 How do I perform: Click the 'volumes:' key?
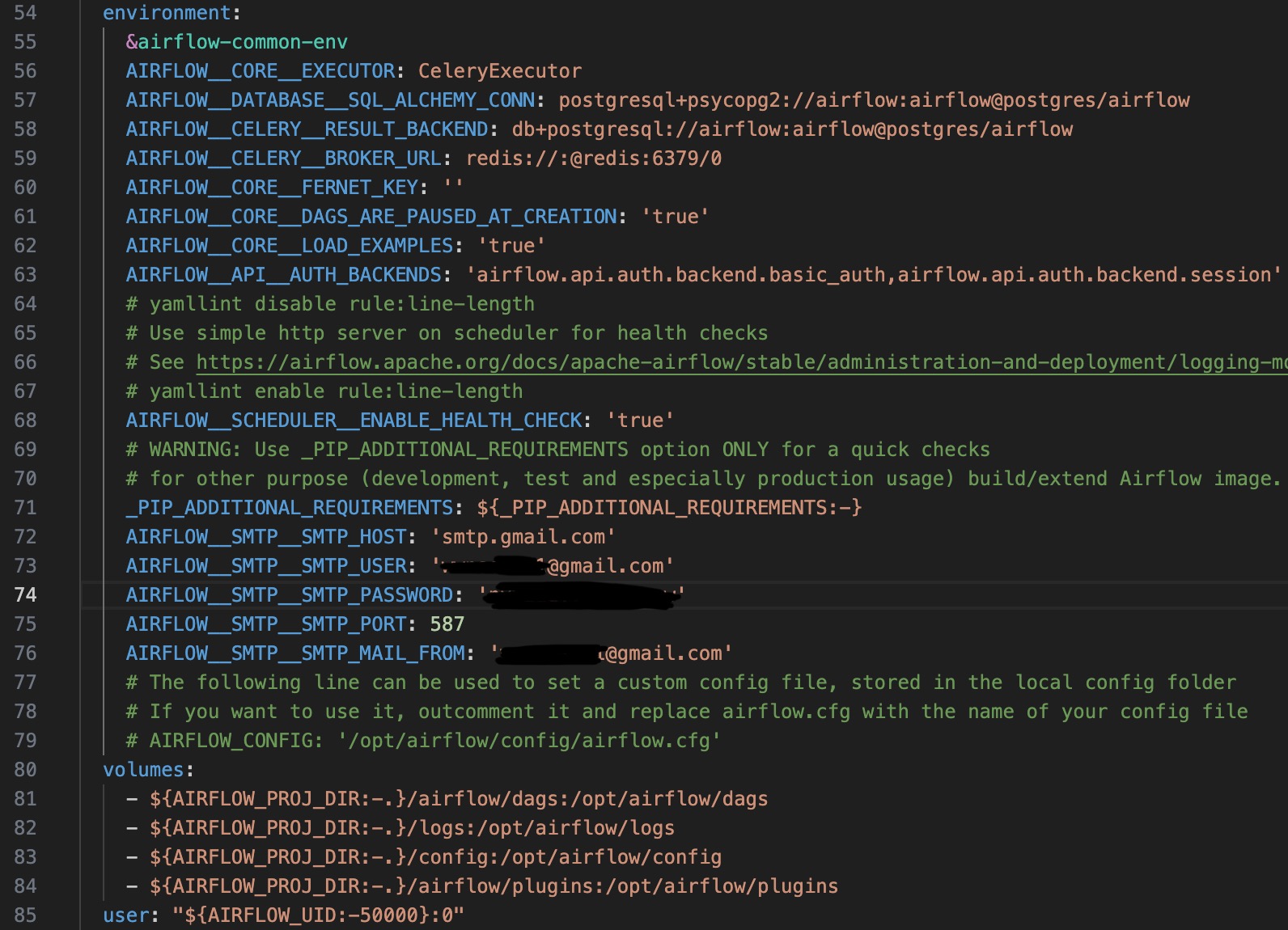149,770
